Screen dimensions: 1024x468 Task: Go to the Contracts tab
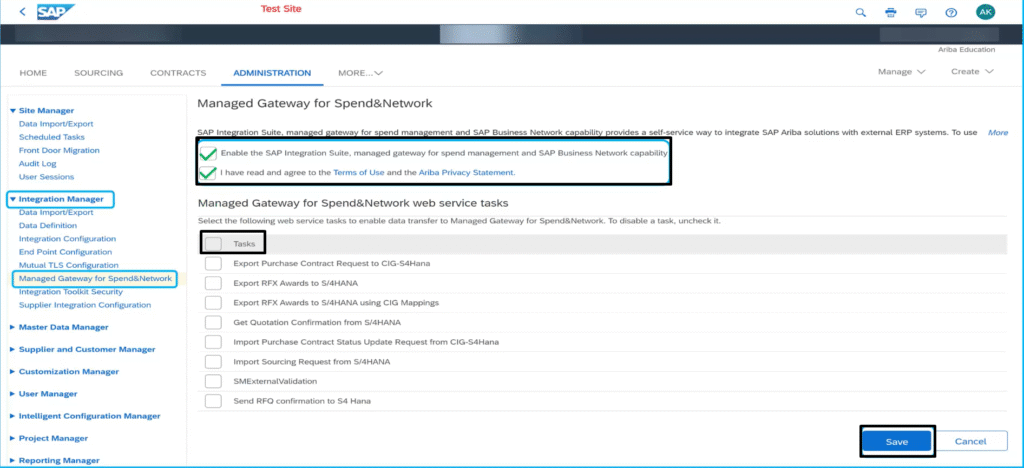pyautogui.click(x=178, y=73)
